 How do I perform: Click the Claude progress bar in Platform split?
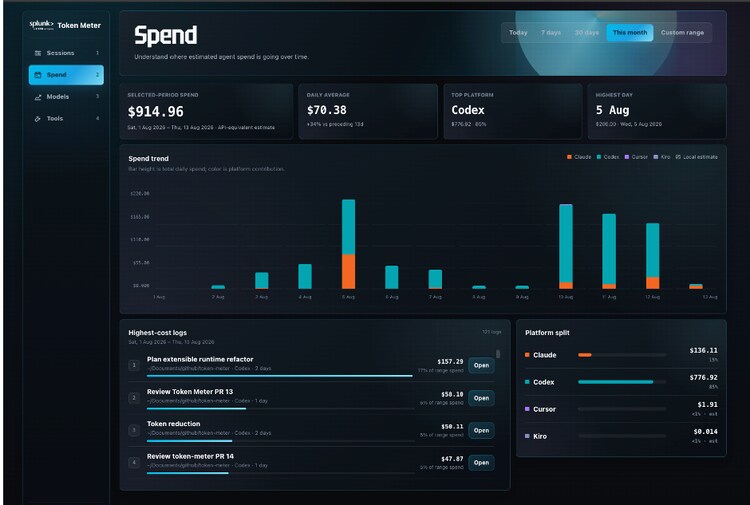click(x=622, y=355)
